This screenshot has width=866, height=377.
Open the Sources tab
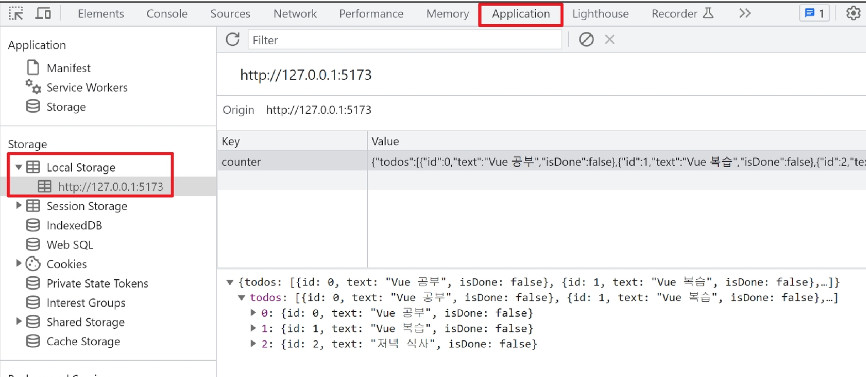click(x=230, y=14)
